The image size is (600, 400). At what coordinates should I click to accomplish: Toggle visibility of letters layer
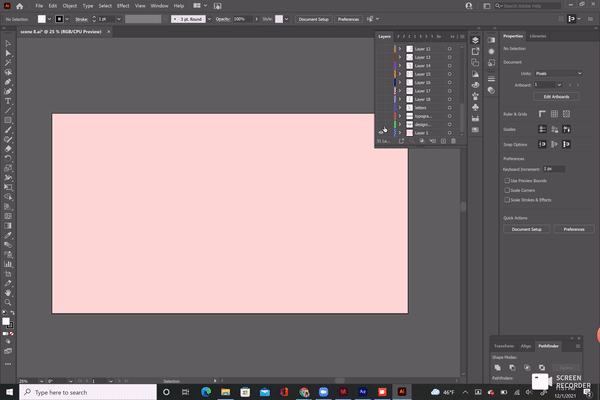[382, 108]
